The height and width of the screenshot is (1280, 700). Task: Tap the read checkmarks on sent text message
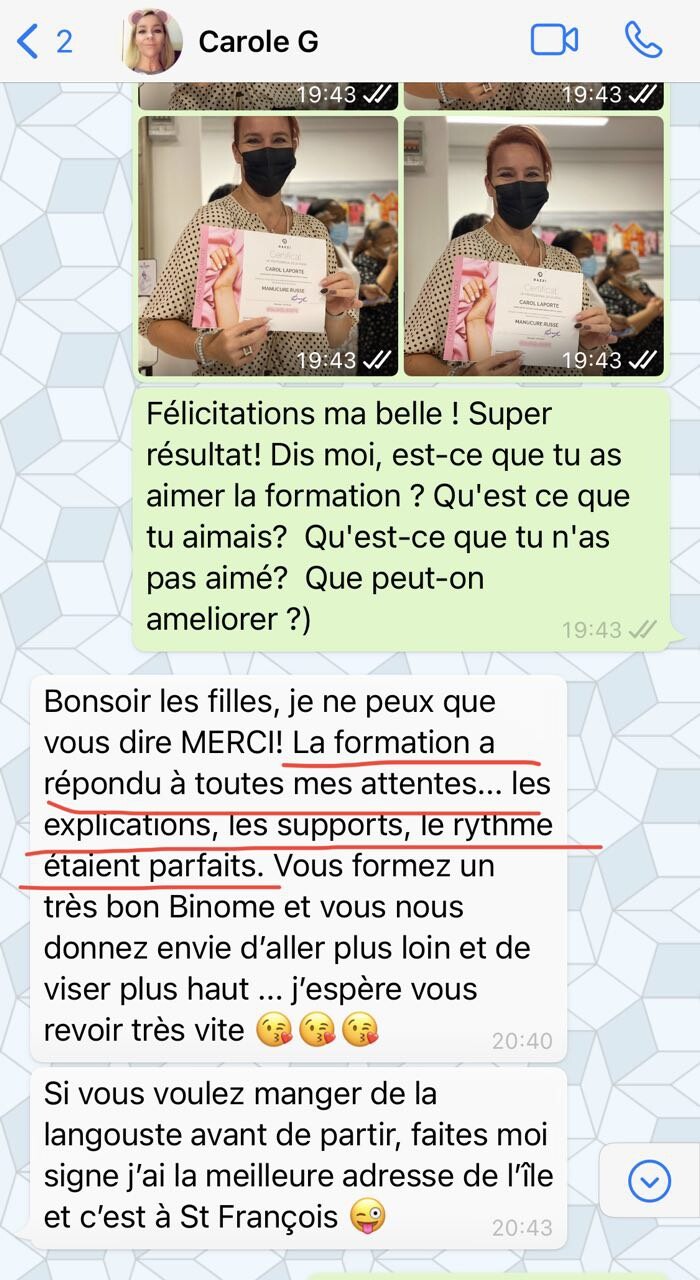pyautogui.click(x=642, y=629)
